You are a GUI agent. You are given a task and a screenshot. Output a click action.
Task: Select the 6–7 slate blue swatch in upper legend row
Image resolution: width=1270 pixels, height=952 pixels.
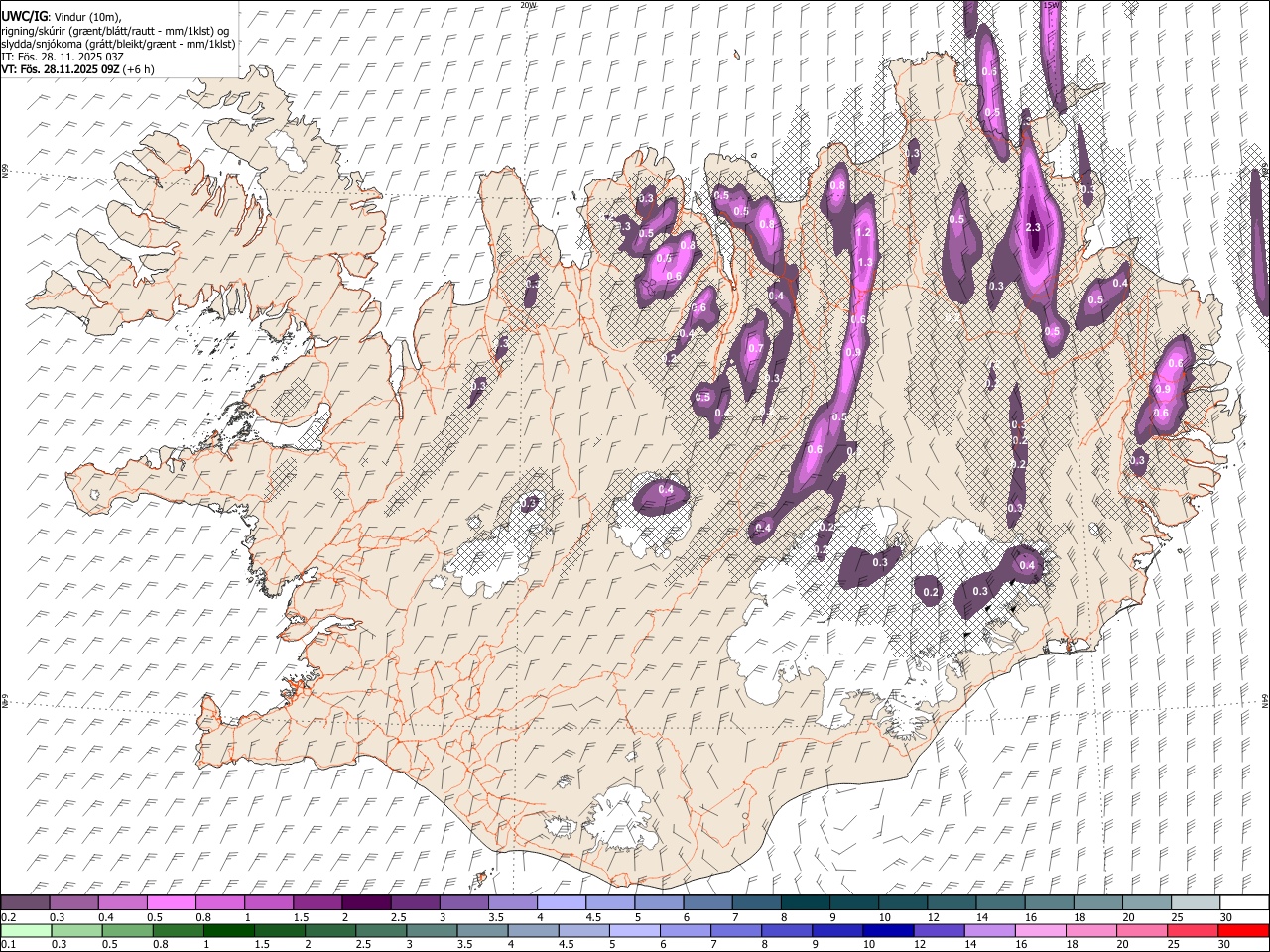point(707,902)
